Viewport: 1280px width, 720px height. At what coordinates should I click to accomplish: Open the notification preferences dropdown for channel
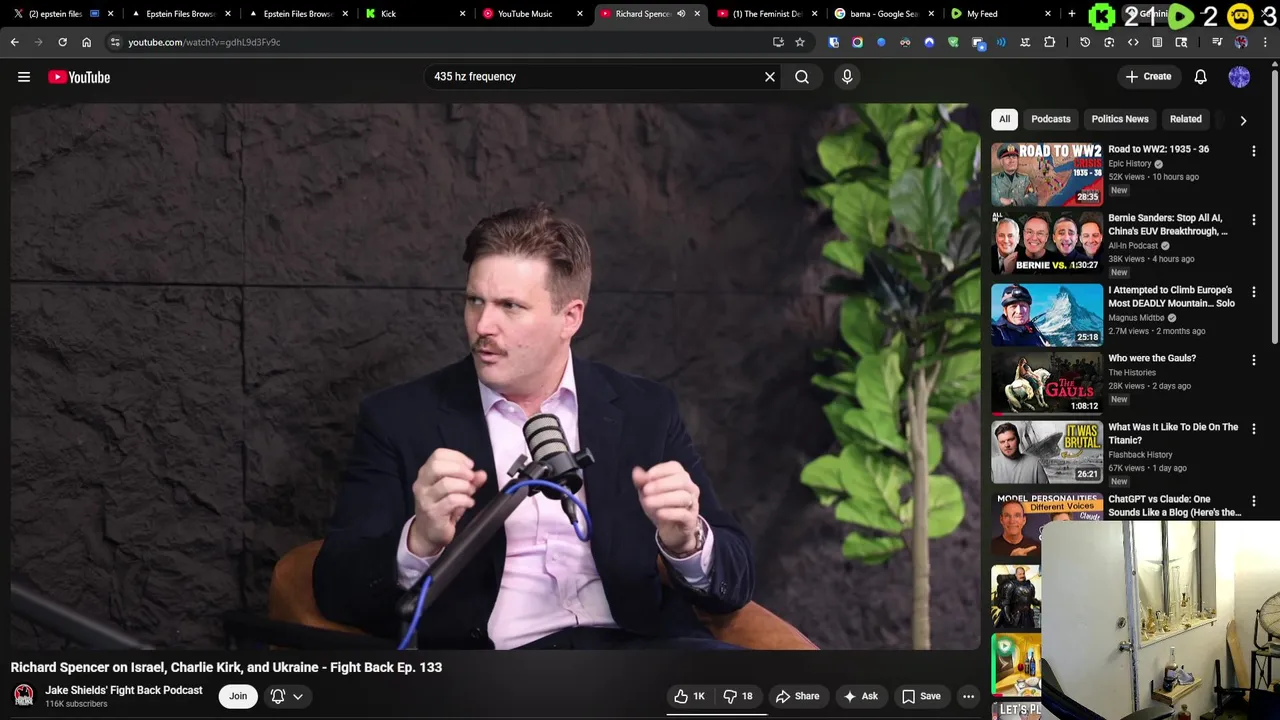[x=287, y=696]
